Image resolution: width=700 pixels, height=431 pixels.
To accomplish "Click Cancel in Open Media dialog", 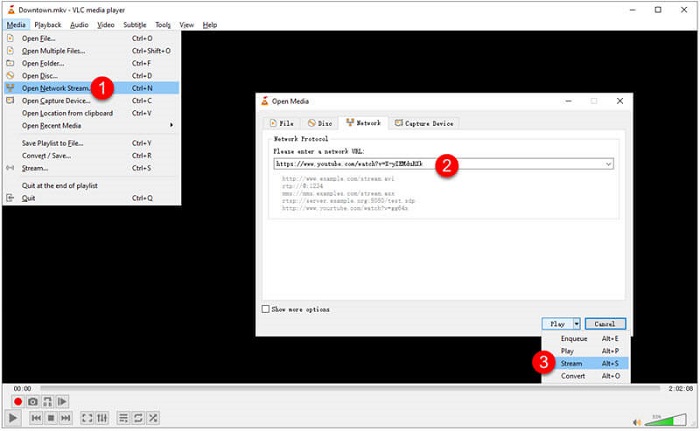I will tap(605, 324).
